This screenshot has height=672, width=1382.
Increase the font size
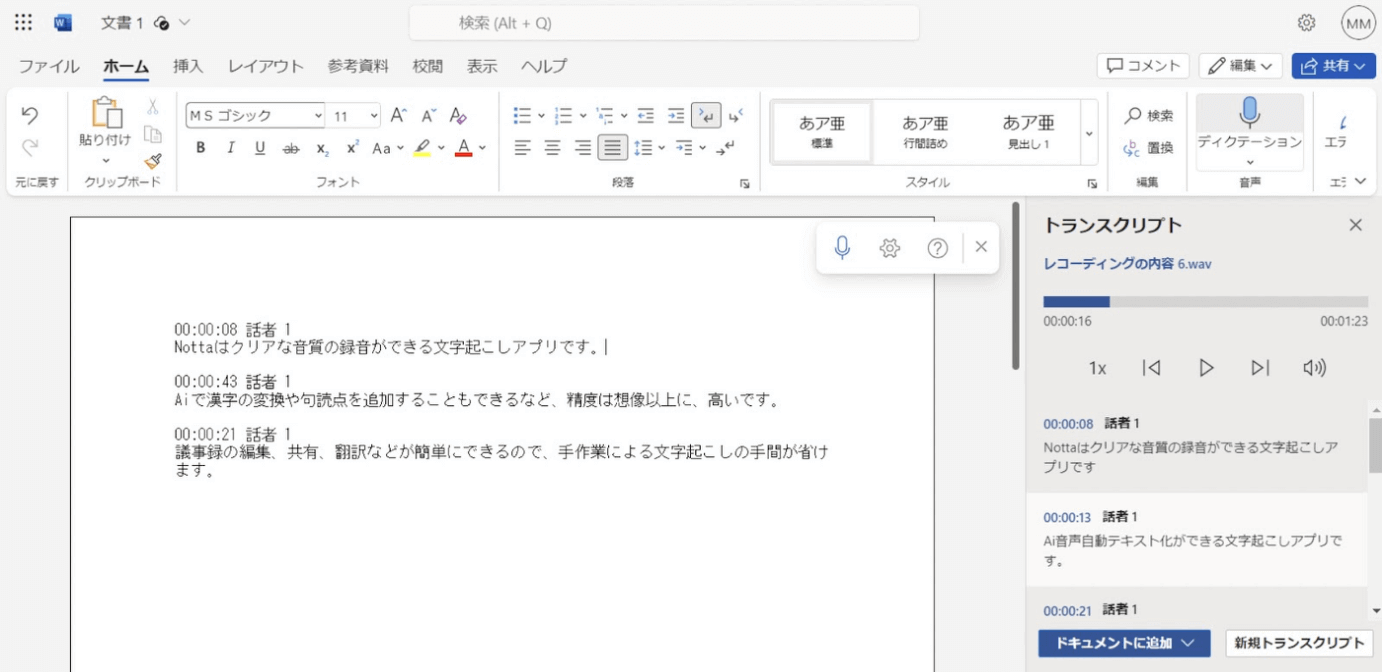[x=398, y=115]
